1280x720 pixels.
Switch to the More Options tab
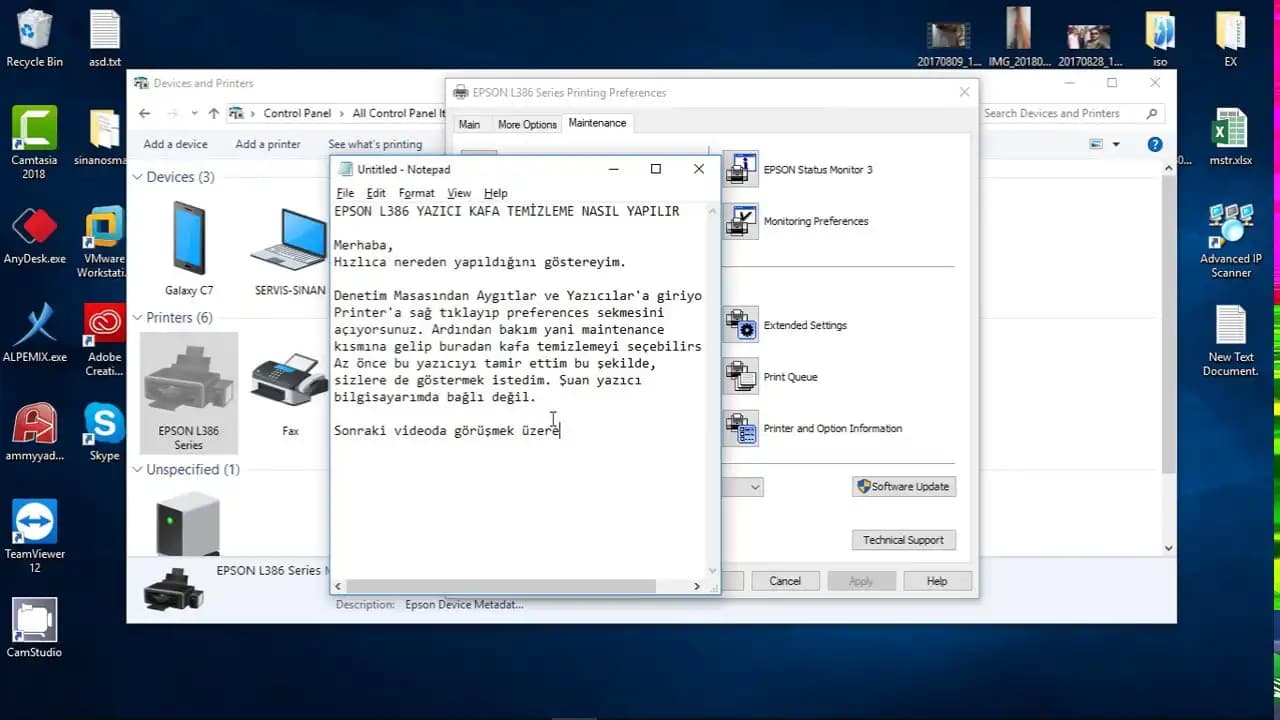tap(527, 124)
